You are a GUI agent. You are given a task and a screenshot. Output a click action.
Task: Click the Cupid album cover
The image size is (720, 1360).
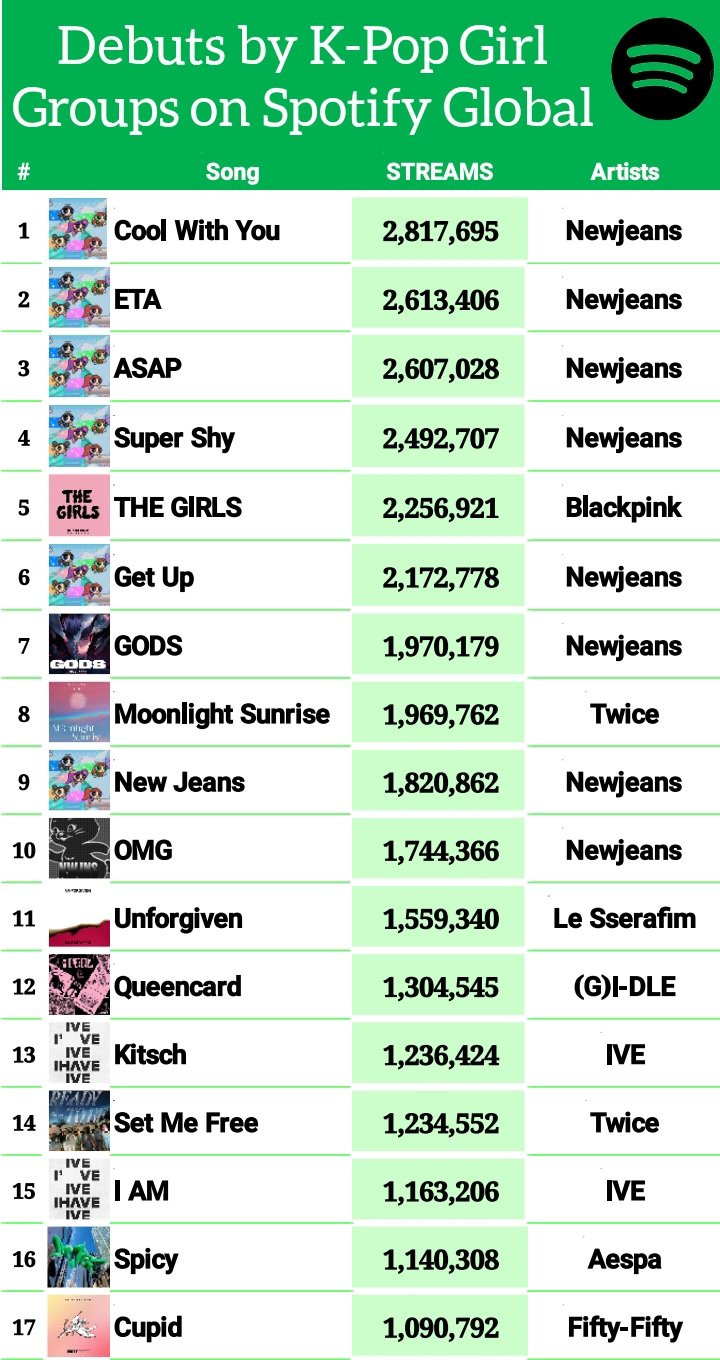tap(78, 1327)
